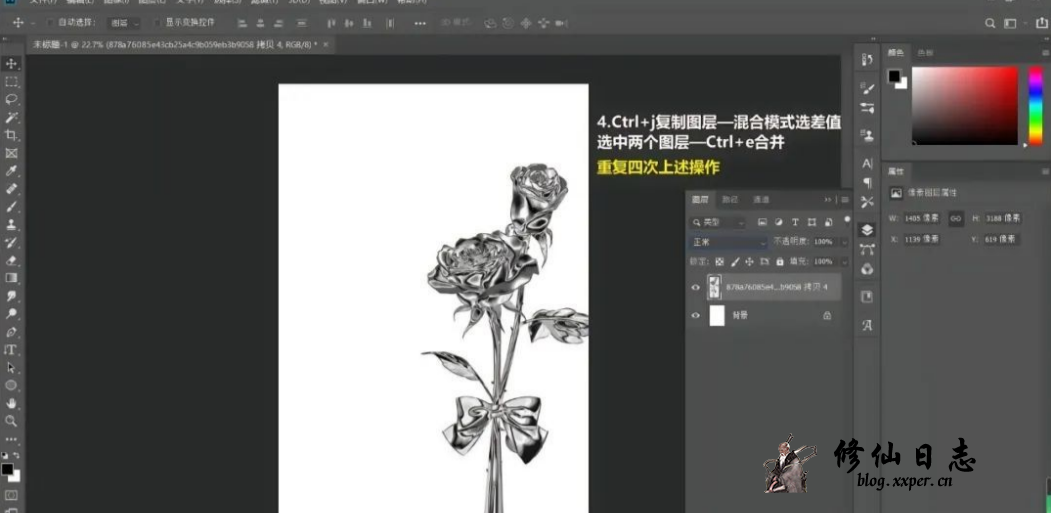This screenshot has height=513, width=1051.
Task: Select the Hand tool
Action: pos(11,403)
